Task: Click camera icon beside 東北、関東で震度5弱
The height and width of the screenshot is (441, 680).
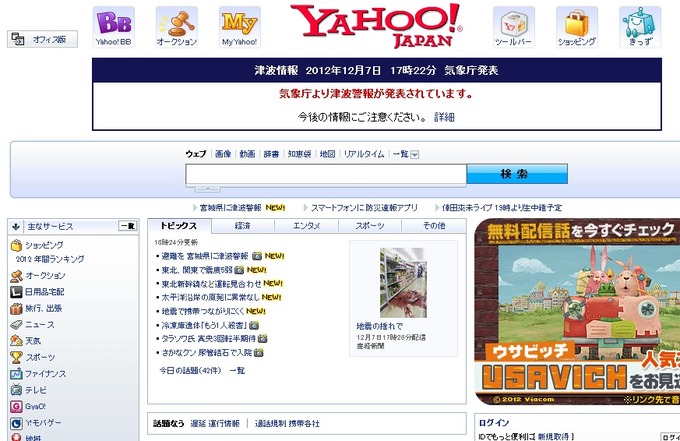Action: tap(239, 270)
